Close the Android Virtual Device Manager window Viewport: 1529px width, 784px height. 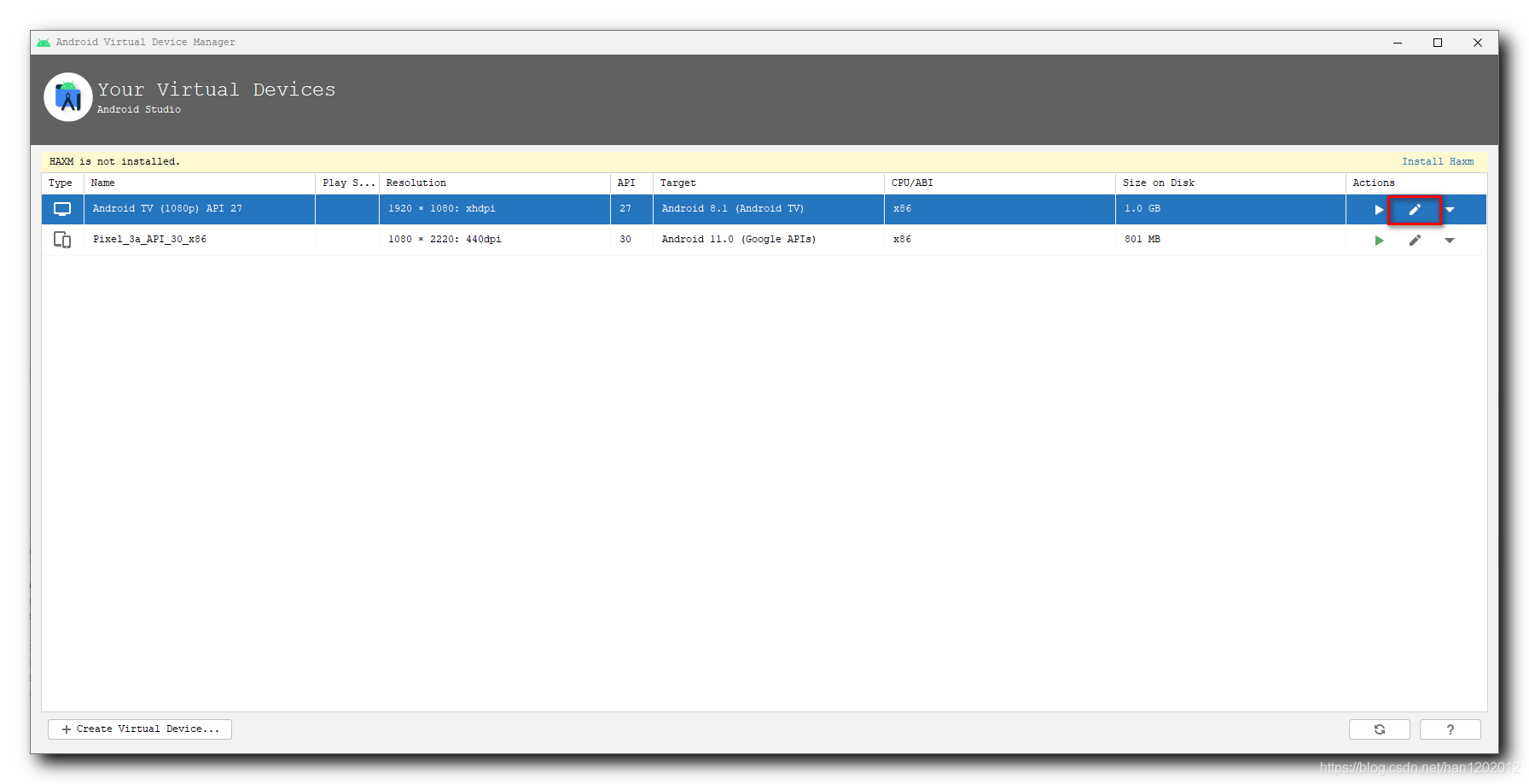pyautogui.click(x=1478, y=43)
